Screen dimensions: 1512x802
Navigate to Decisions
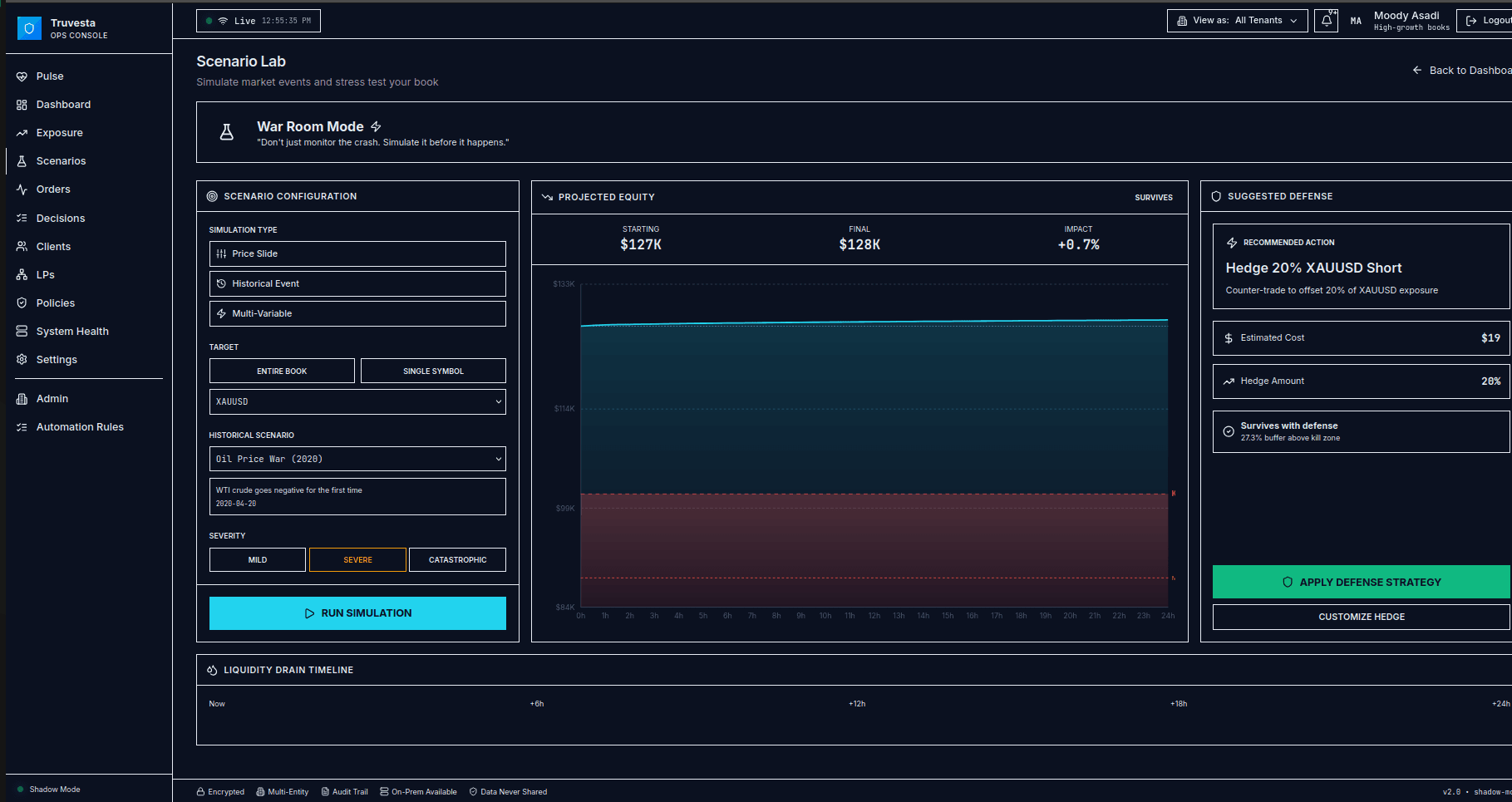point(61,219)
